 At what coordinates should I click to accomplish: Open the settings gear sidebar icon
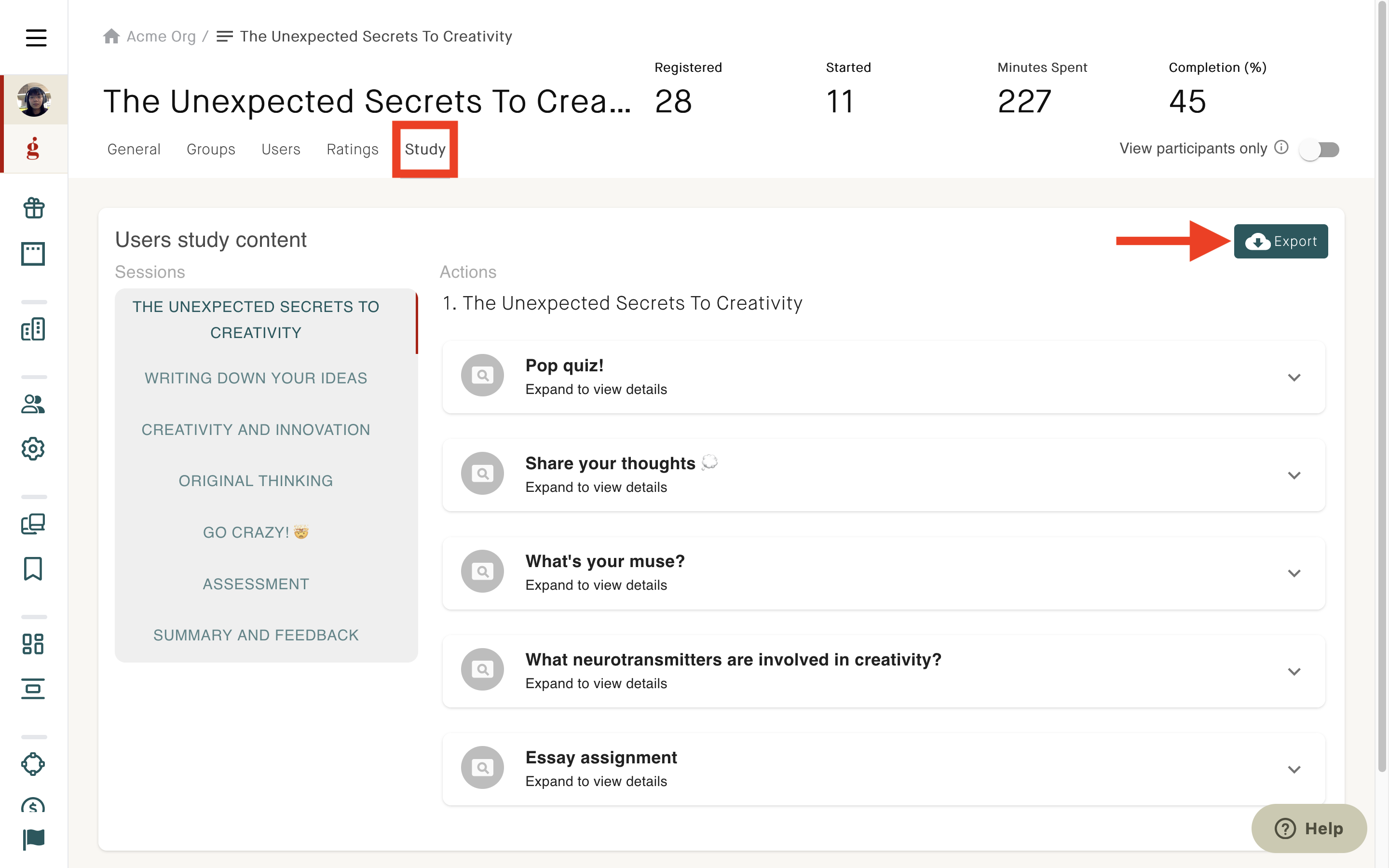(33, 449)
